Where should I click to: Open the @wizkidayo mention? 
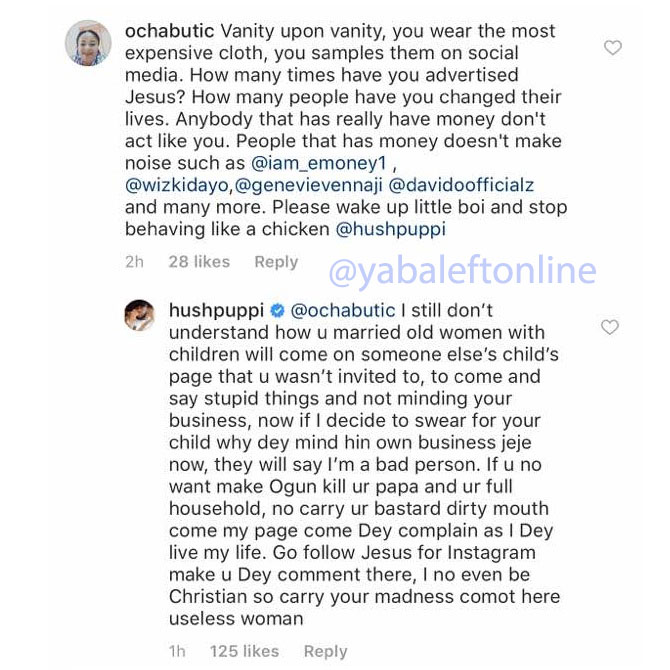pos(177,186)
